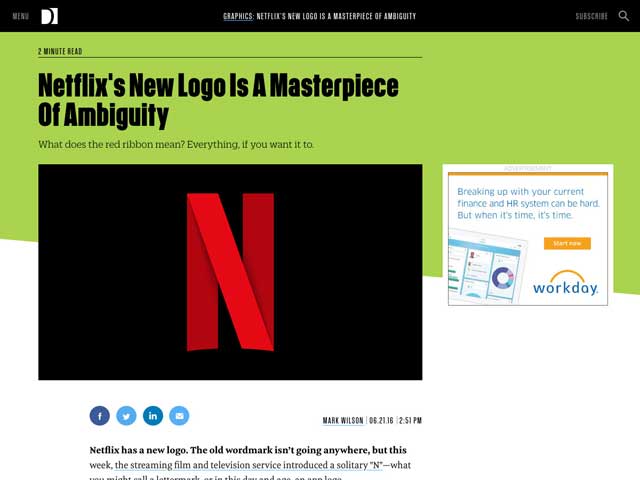Click header title 'Netflix's New Logo Is A Masterpiece'
This screenshot has height=480, width=640.
pos(336,16)
